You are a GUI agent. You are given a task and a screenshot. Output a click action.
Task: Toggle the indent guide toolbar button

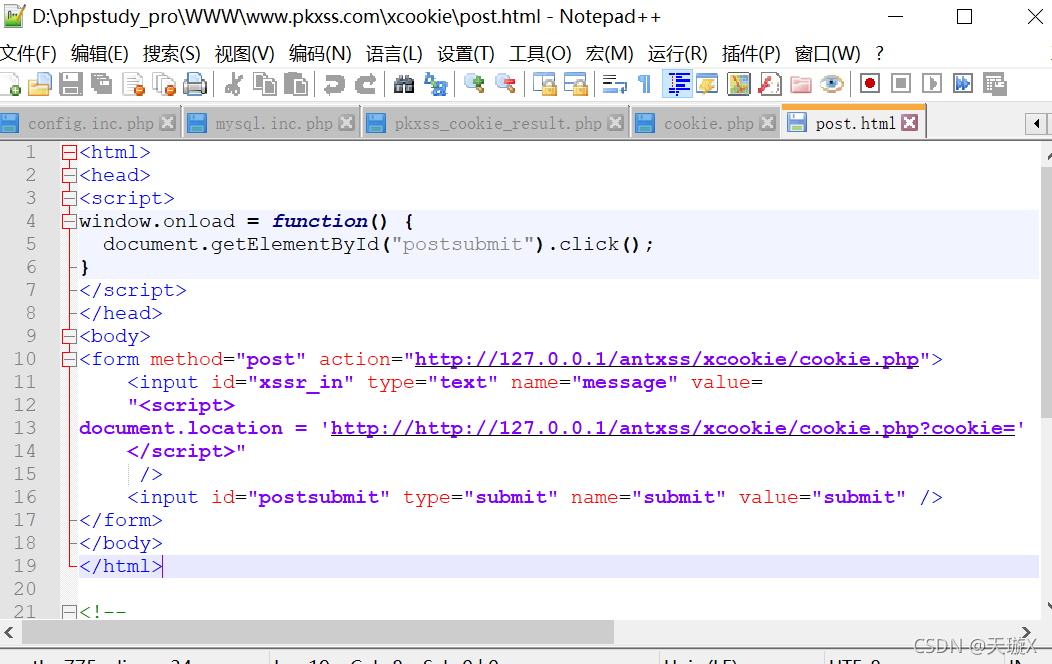678,85
